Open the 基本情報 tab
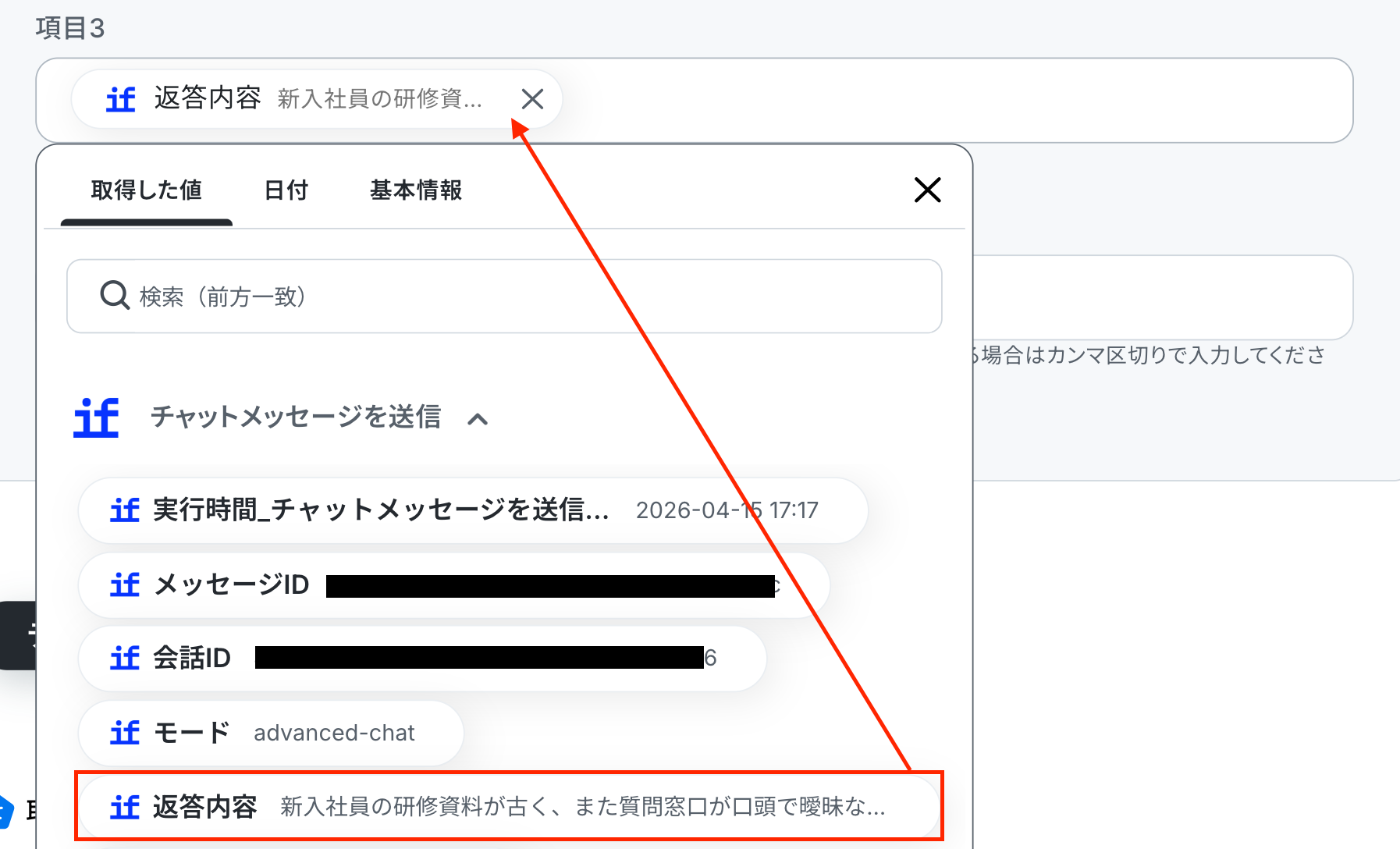Screen dimensions: 1400x849 416,190
